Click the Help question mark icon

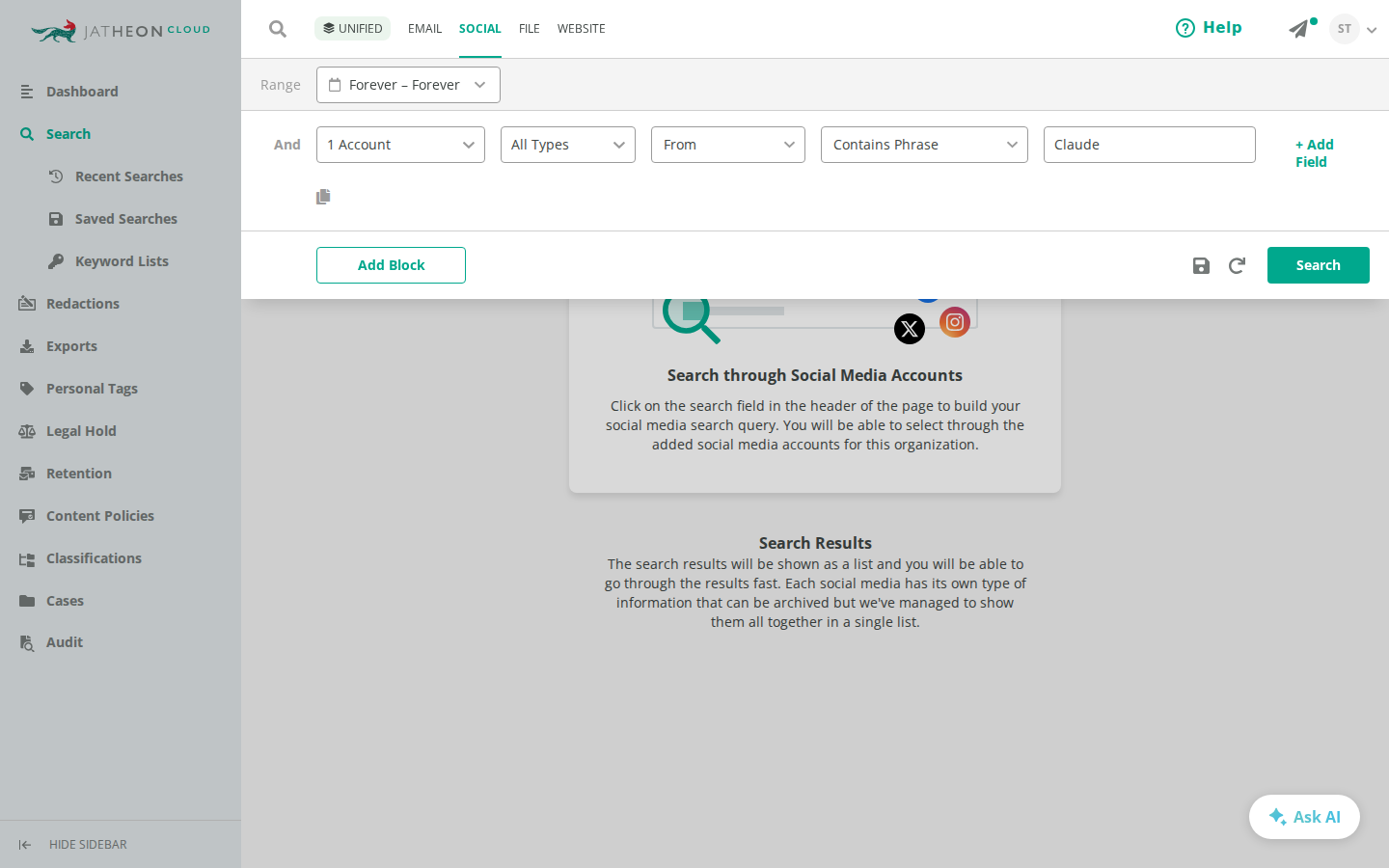(x=1185, y=28)
